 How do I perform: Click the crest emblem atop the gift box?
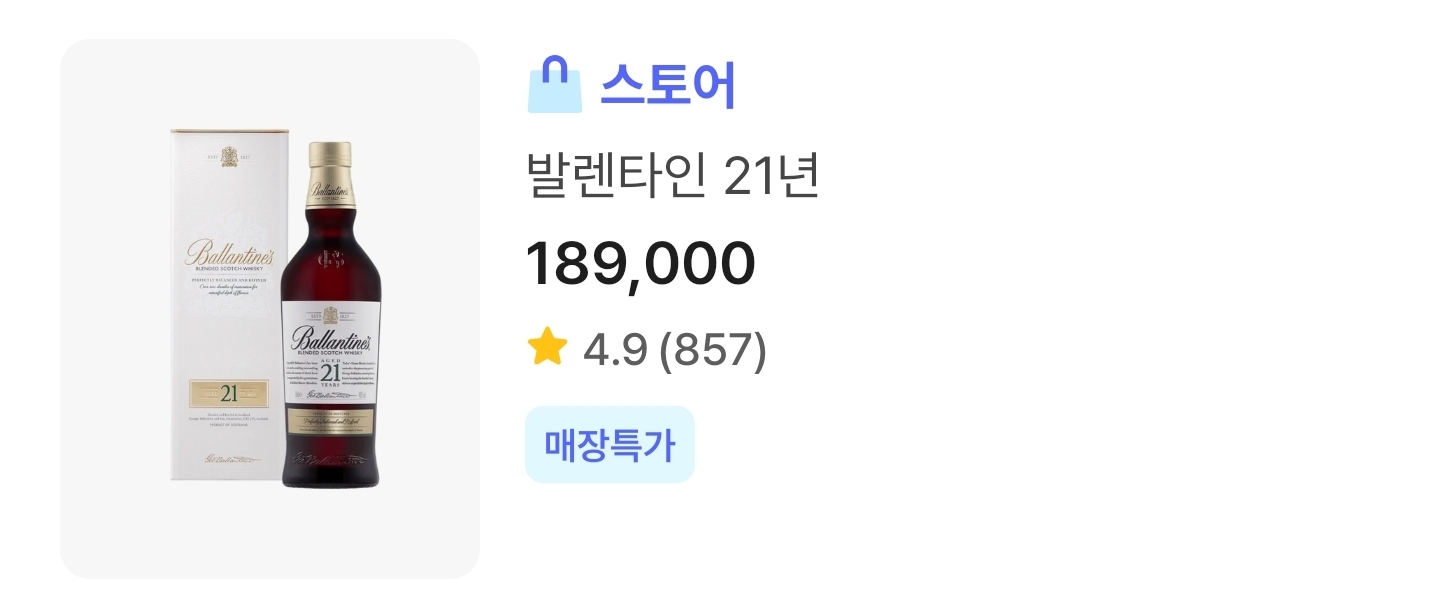(x=230, y=156)
